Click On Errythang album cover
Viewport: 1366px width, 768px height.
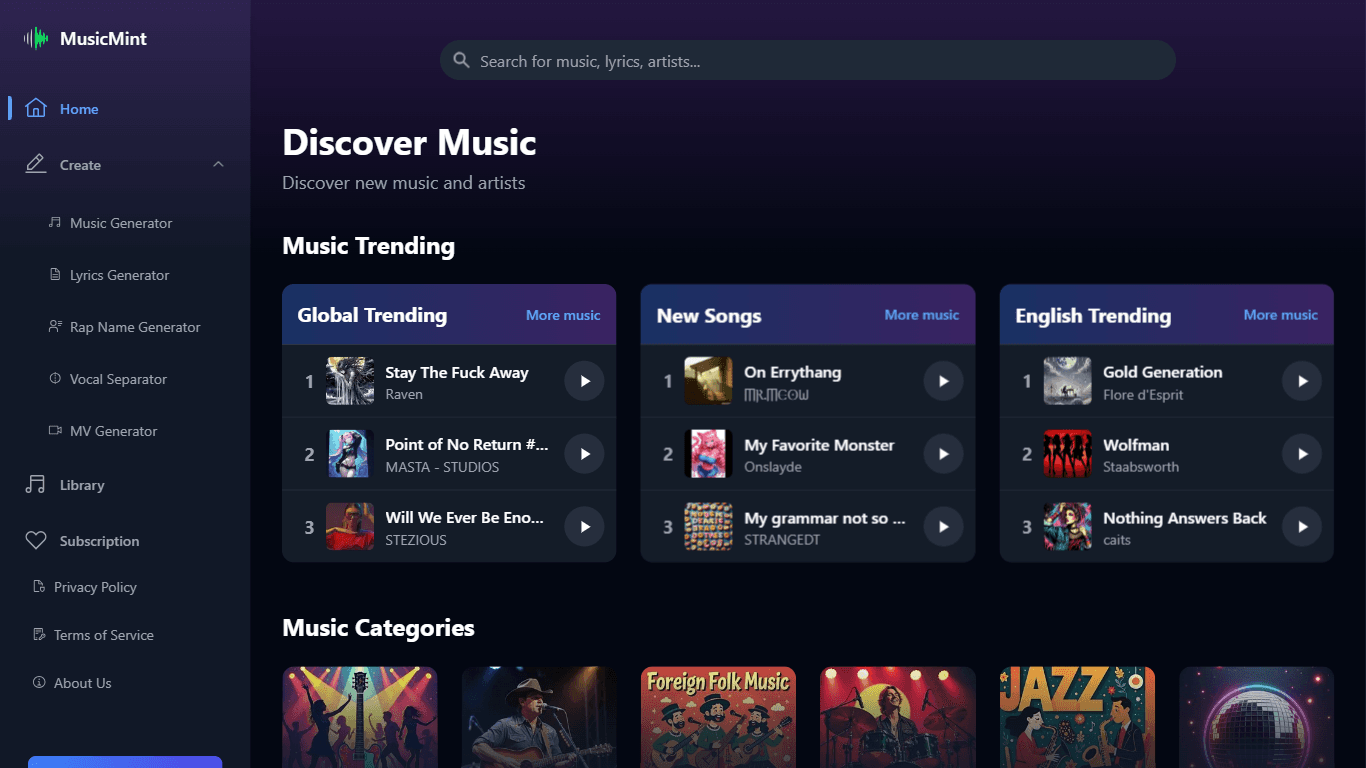[708, 381]
